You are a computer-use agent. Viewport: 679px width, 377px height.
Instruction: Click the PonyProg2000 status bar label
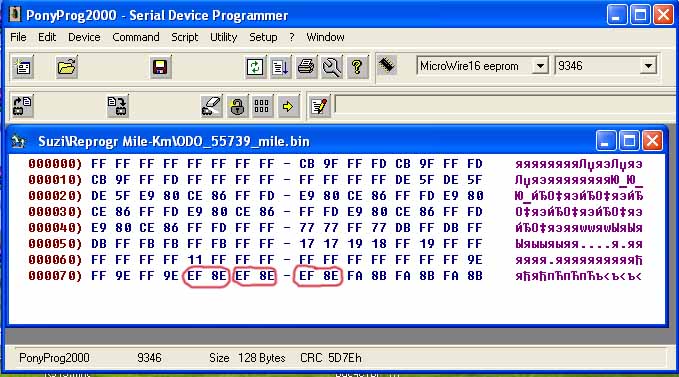(x=54, y=358)
